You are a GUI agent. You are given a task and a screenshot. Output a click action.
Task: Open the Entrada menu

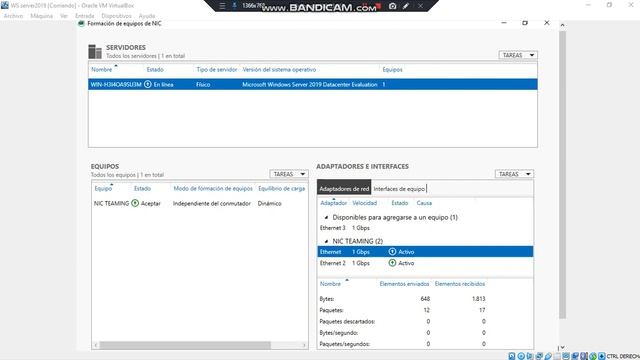[84, 16]
